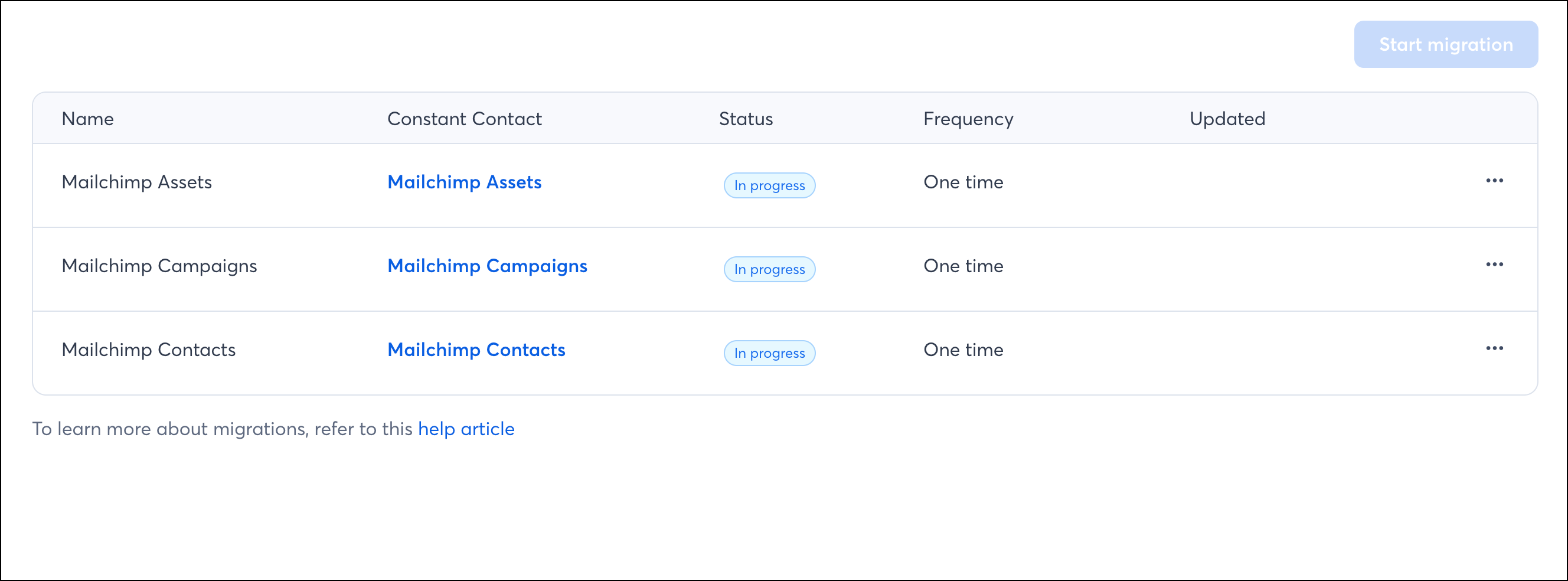
Task: Click the Start migration button
Action: coord(1446,44)
